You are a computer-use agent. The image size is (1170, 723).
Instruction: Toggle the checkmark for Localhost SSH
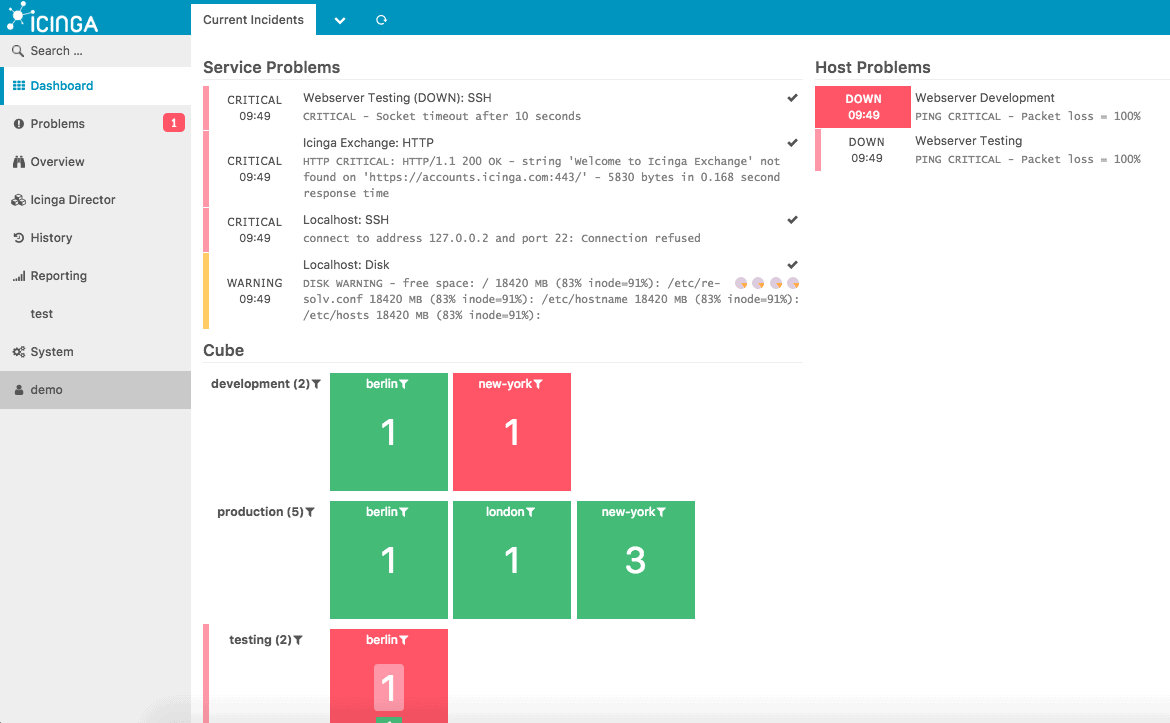(792, 220)
